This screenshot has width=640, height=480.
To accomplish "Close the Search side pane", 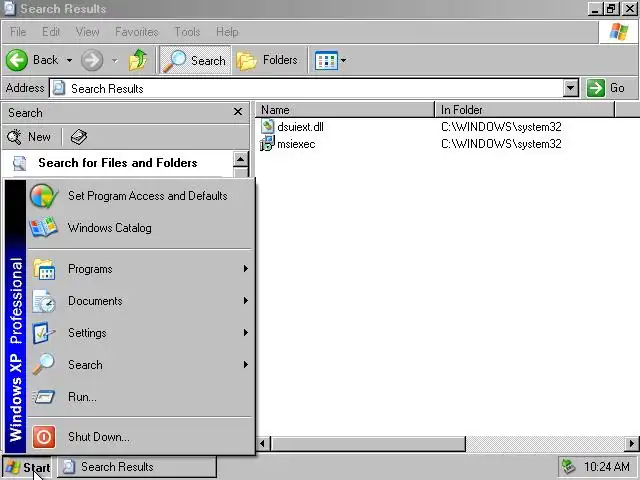I will pos(238,111).
